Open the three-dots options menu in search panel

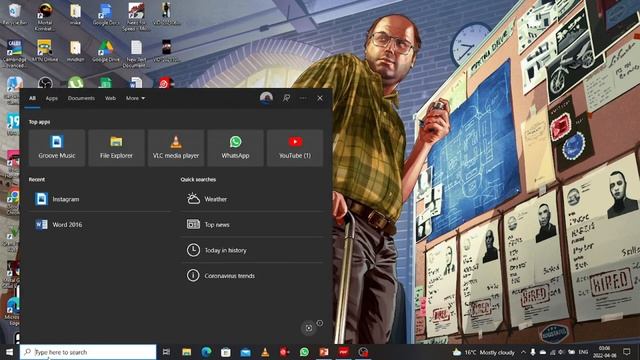point(303,98)
